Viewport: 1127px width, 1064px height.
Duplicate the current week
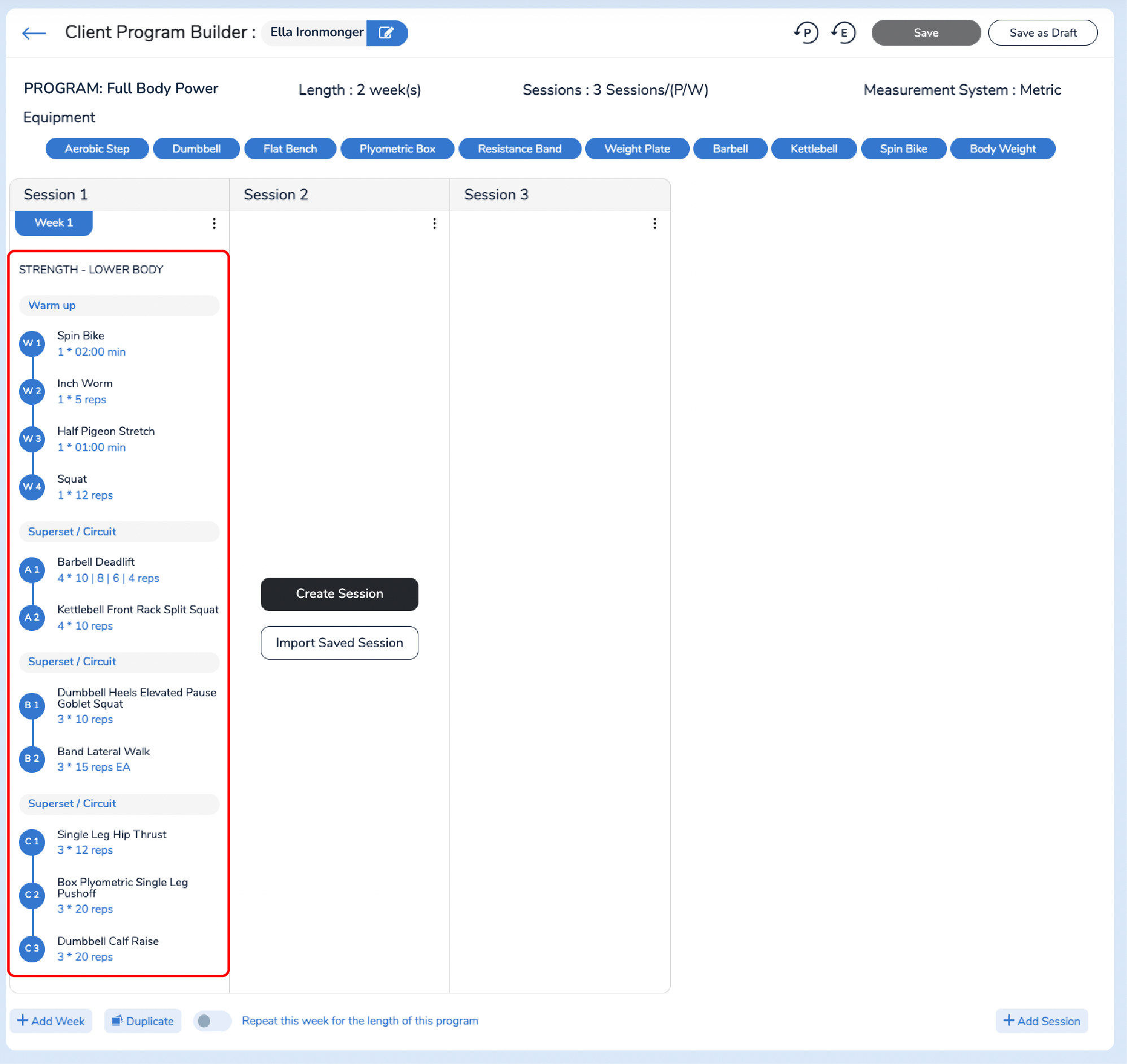tap(143, 1022)
